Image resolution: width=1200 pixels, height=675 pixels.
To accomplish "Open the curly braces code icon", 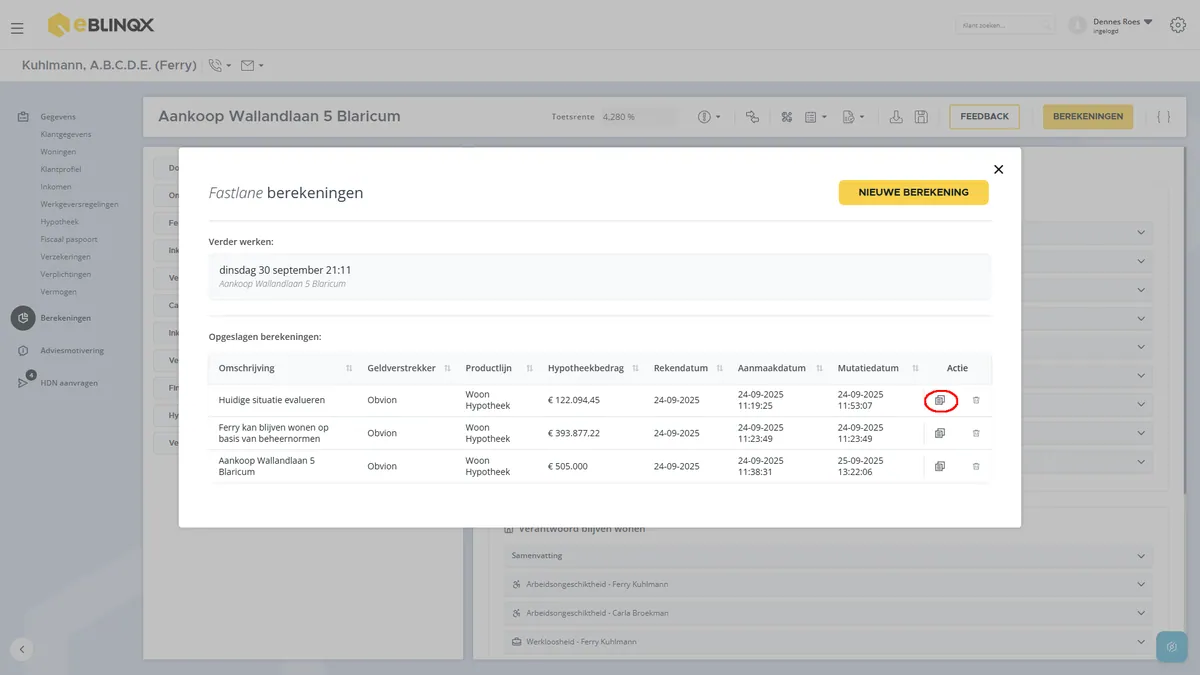I will tap(1163, 117).
